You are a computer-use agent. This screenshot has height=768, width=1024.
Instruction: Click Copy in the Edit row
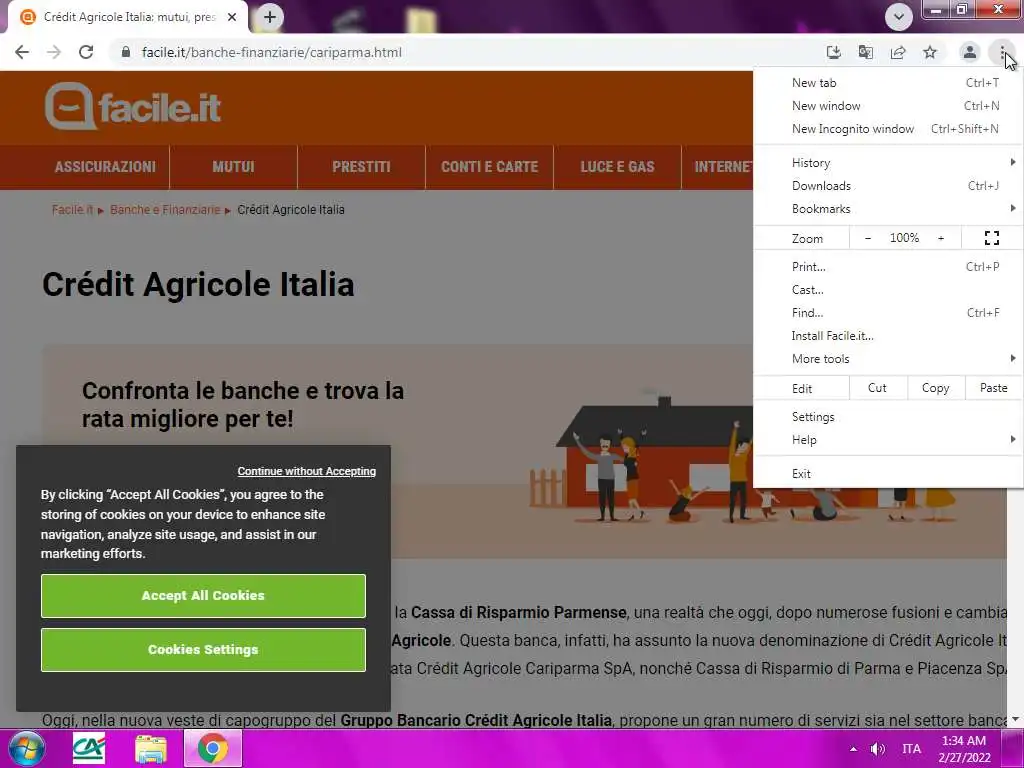935,388
